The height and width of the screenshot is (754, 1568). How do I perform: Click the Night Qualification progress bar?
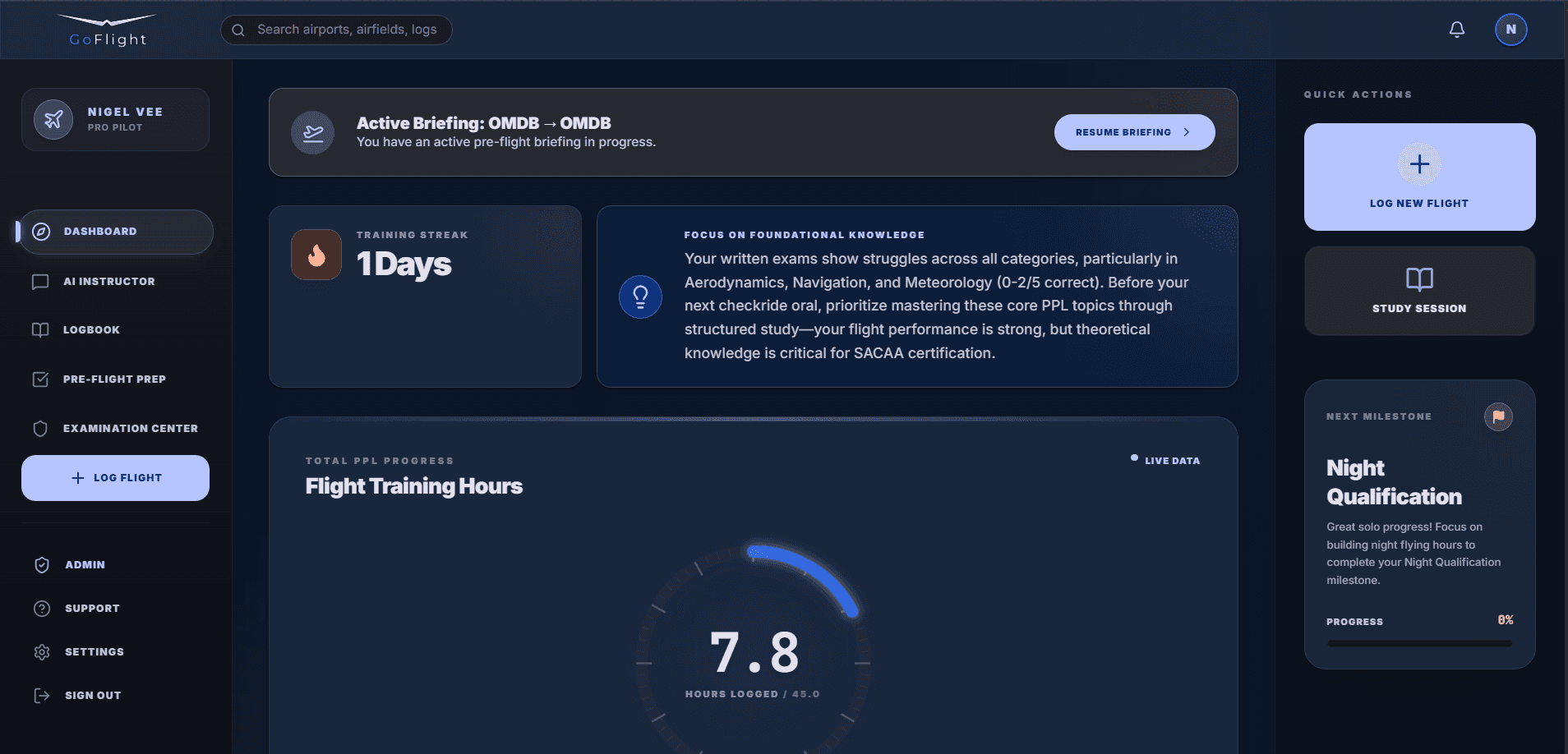1419,643
